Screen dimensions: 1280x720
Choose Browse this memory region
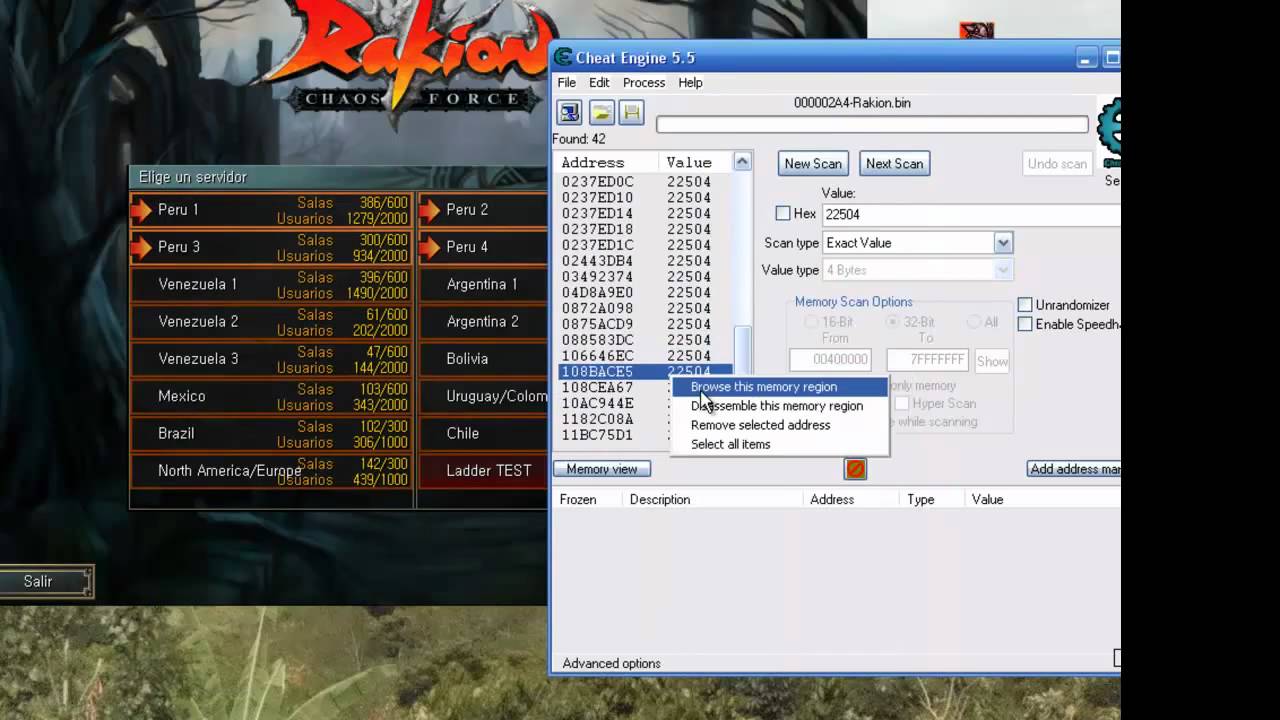778,387
